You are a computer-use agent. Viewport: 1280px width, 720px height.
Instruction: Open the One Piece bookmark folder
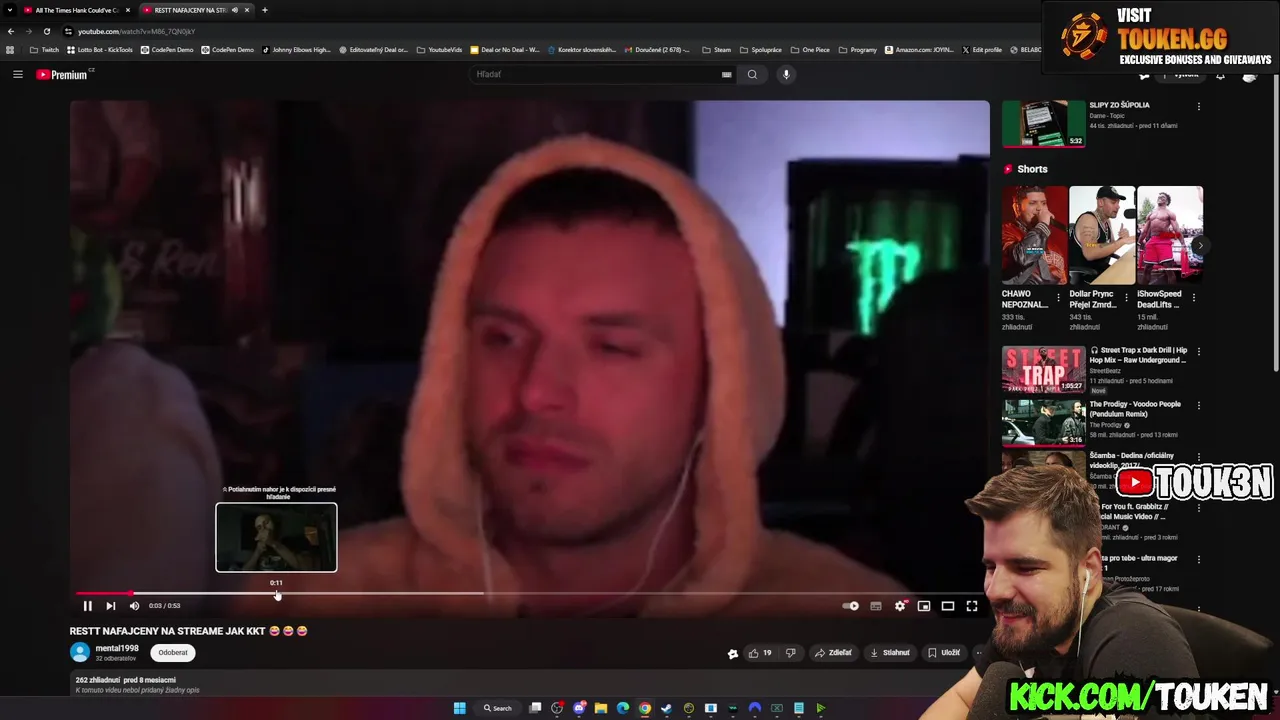click(810, 50)
